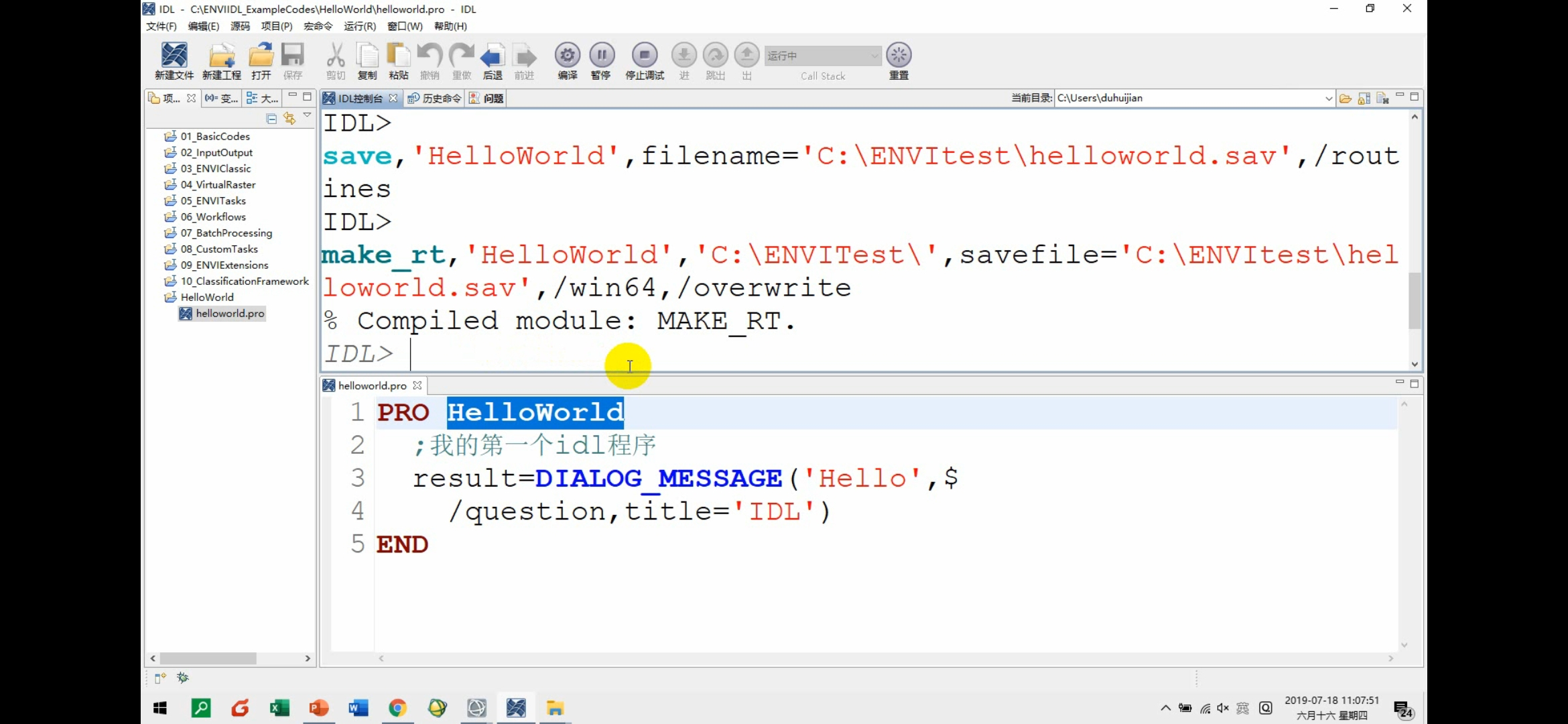Image resolution: width=1568 pixels, height=724 pixels.
Task: Click the New File (新建文件) icon
Action: 174,56
